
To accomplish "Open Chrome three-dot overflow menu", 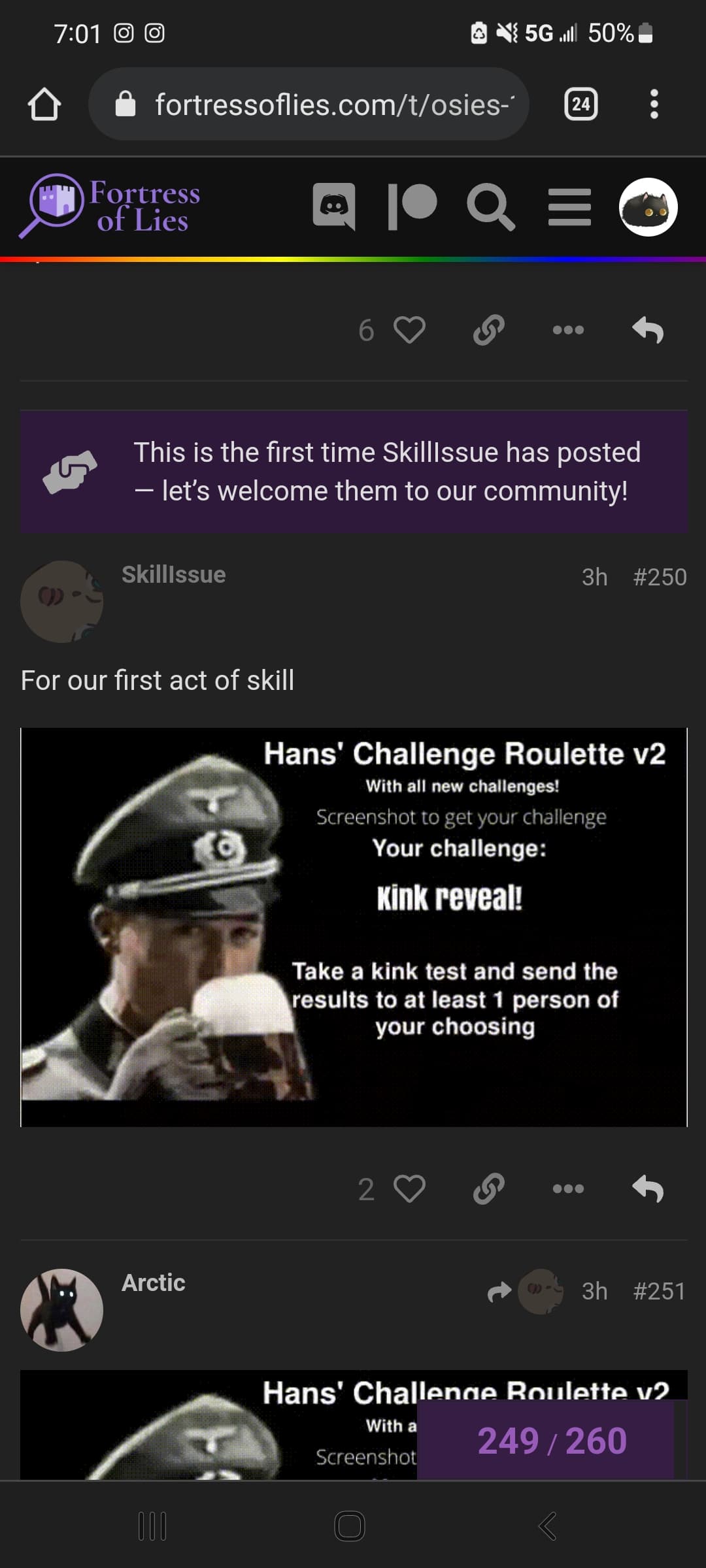I will [654, 104].
